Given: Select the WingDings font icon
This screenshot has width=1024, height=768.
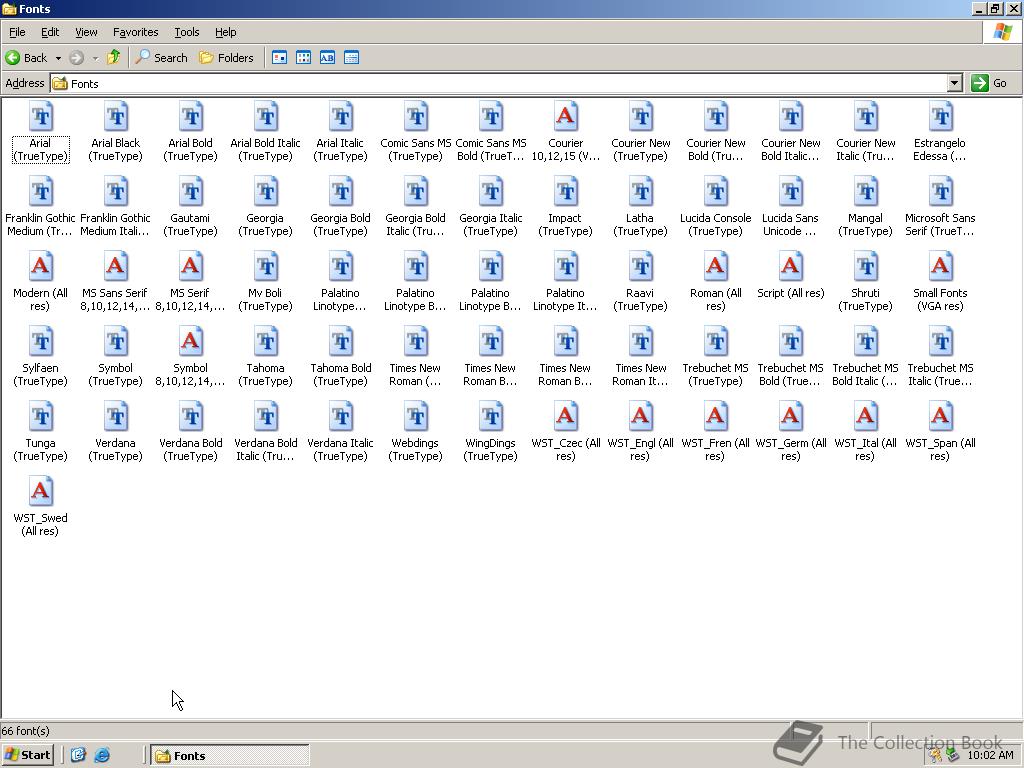Looking at the screenshot, I should click(x=490, y=417).
